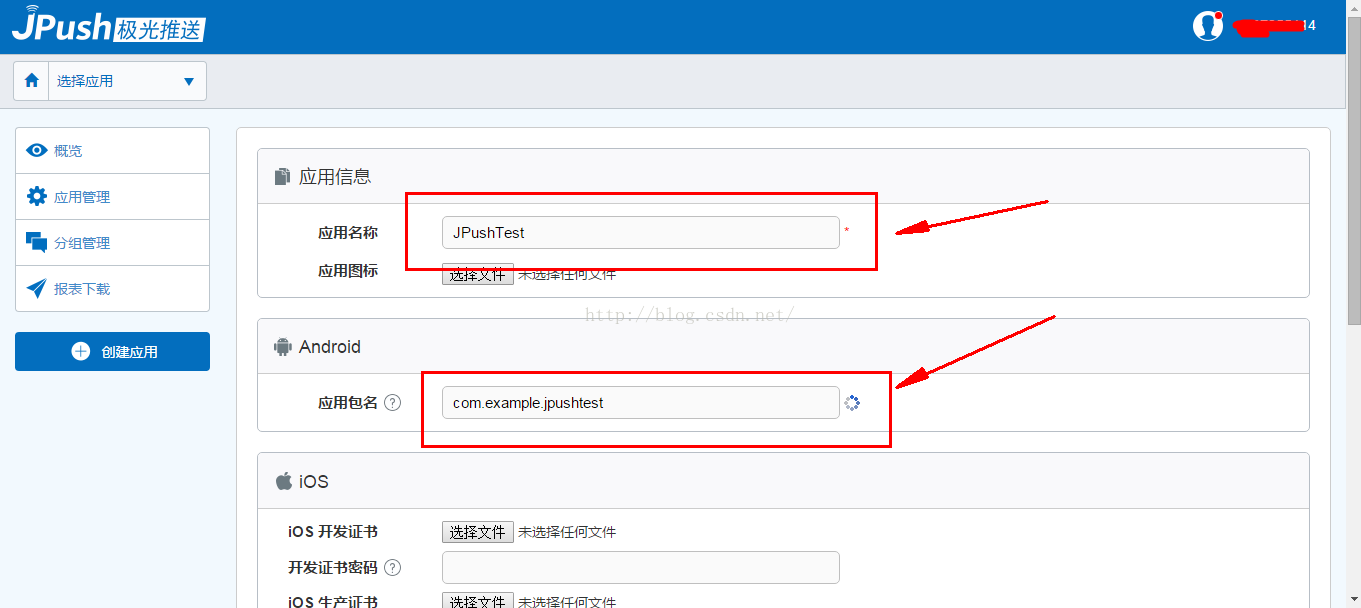Click the JPush logo
The height and width of the screenshot is (608, 1361).
[x=108, y=24]
